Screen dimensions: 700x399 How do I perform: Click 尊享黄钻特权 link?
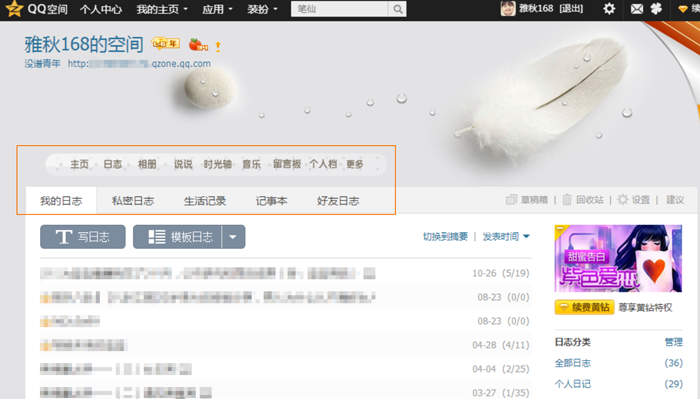[x=645, y=308]
